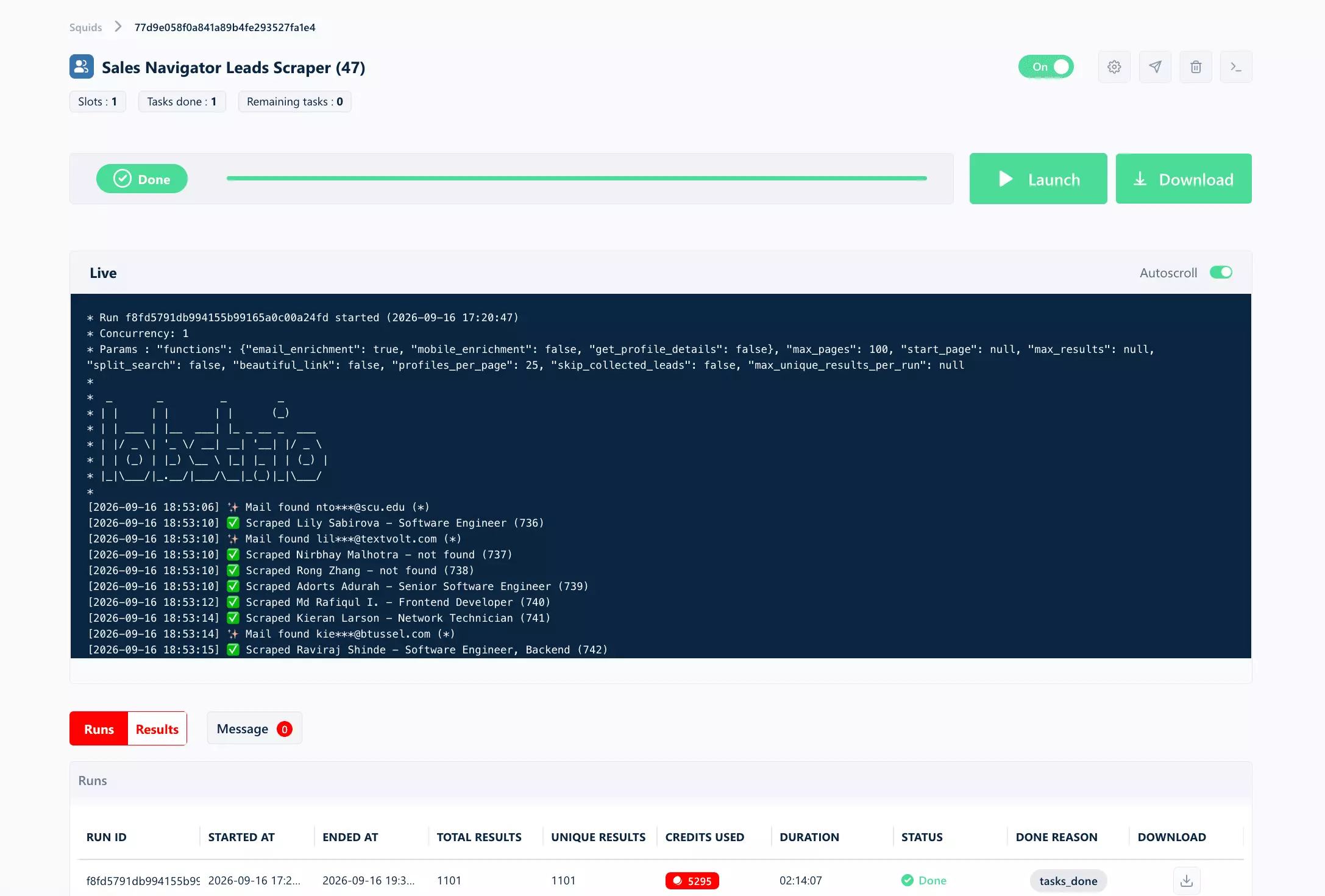
Task: Click the Live panel heading
Action: [103, 273]
